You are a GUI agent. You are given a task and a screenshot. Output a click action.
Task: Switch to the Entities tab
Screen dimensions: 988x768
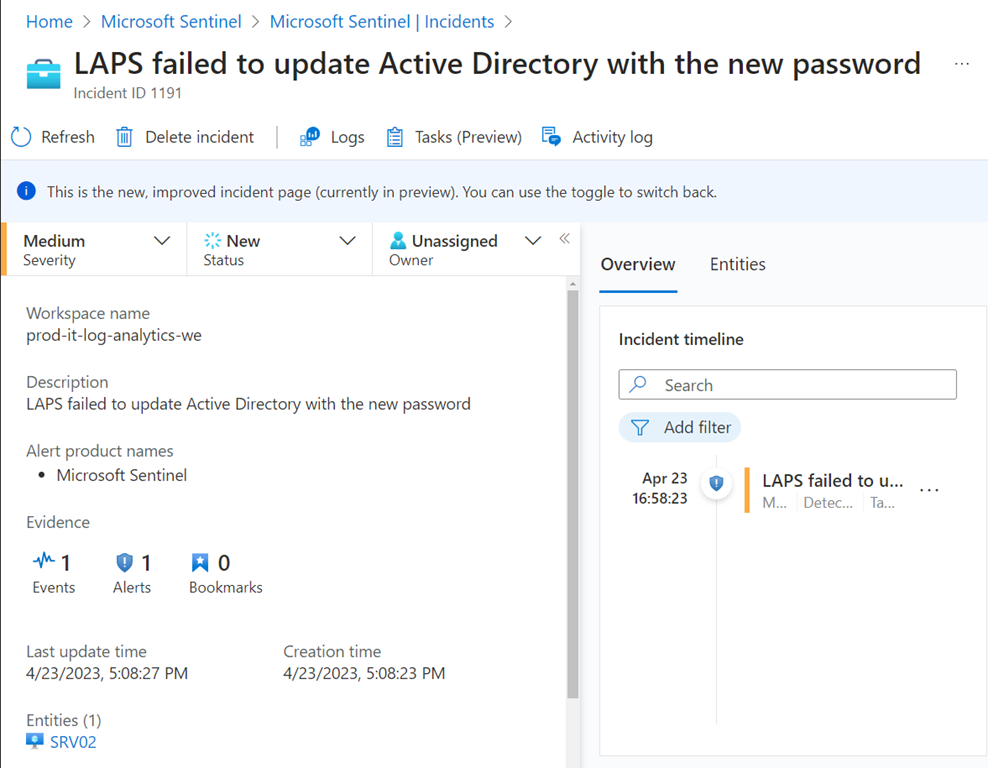click(x=737, y=265)
